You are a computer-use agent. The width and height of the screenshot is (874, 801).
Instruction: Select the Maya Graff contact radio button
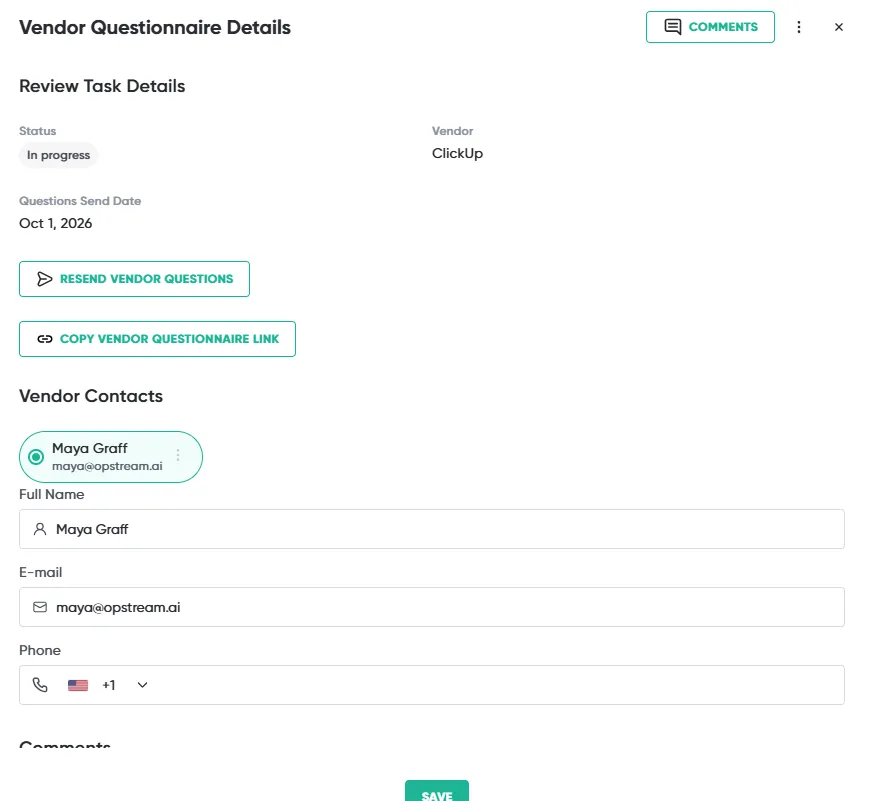[36, 457]
